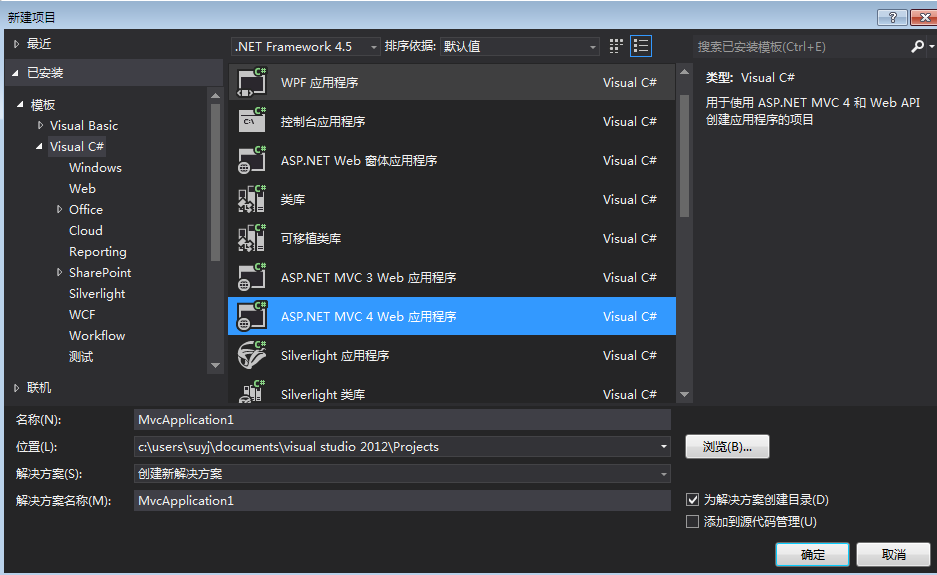Click the ASP.NET MVC 4 Web icon

(252, 316)
